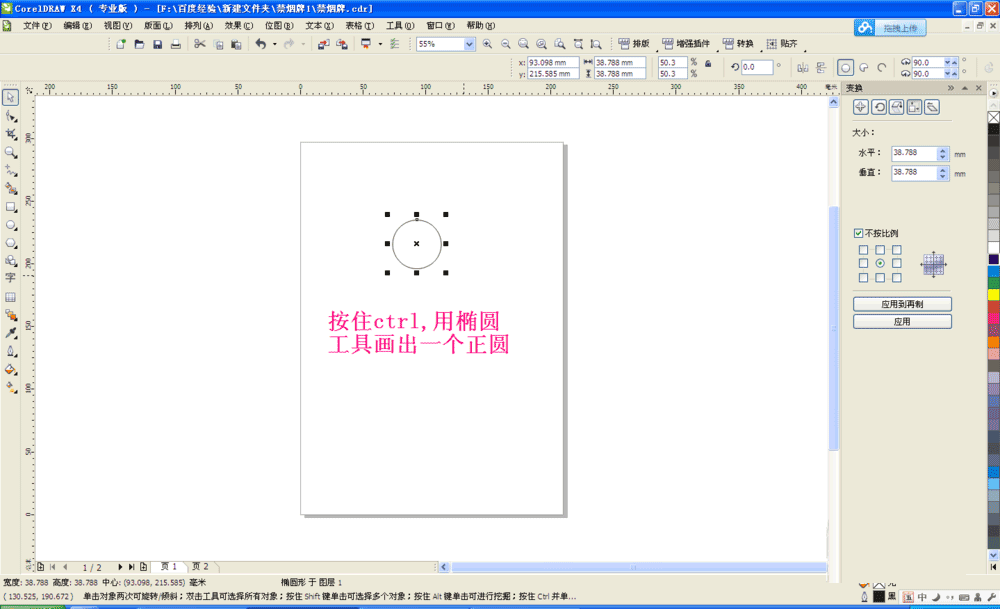
Task: Collapse the Transform docker with its chevron
Action: pos(952,88)
